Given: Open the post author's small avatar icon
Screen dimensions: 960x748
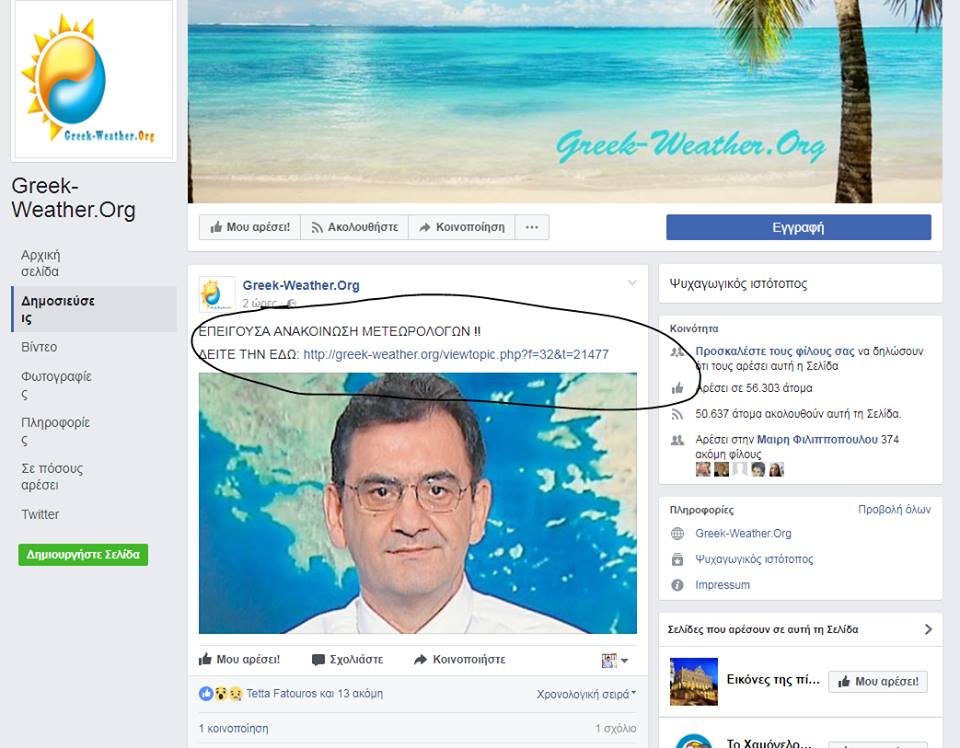Looking at the screenshot, I should pyautogui.click(x=217, y=294).
